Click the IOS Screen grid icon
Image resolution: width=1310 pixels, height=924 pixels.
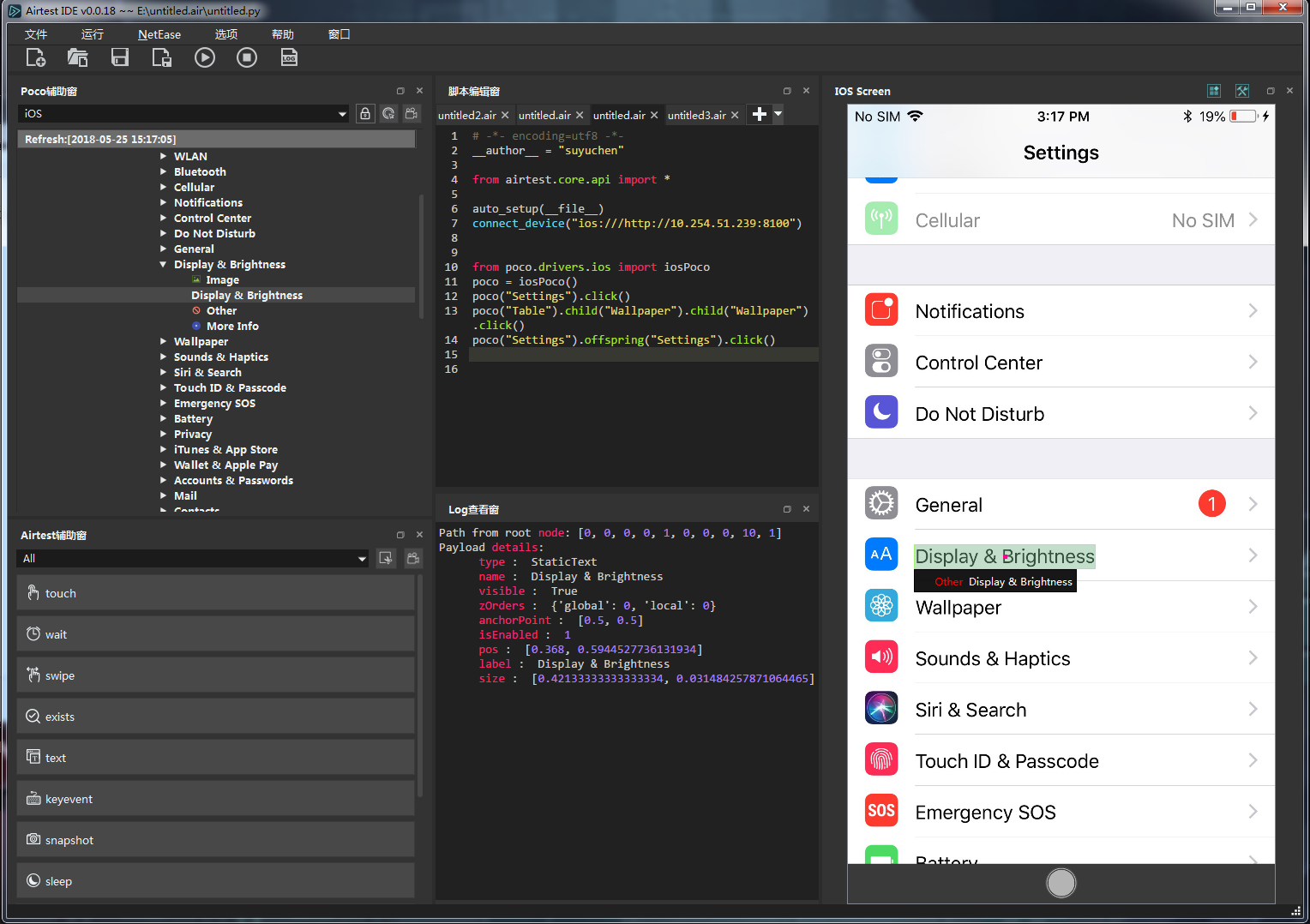(x=1214, y=91)
